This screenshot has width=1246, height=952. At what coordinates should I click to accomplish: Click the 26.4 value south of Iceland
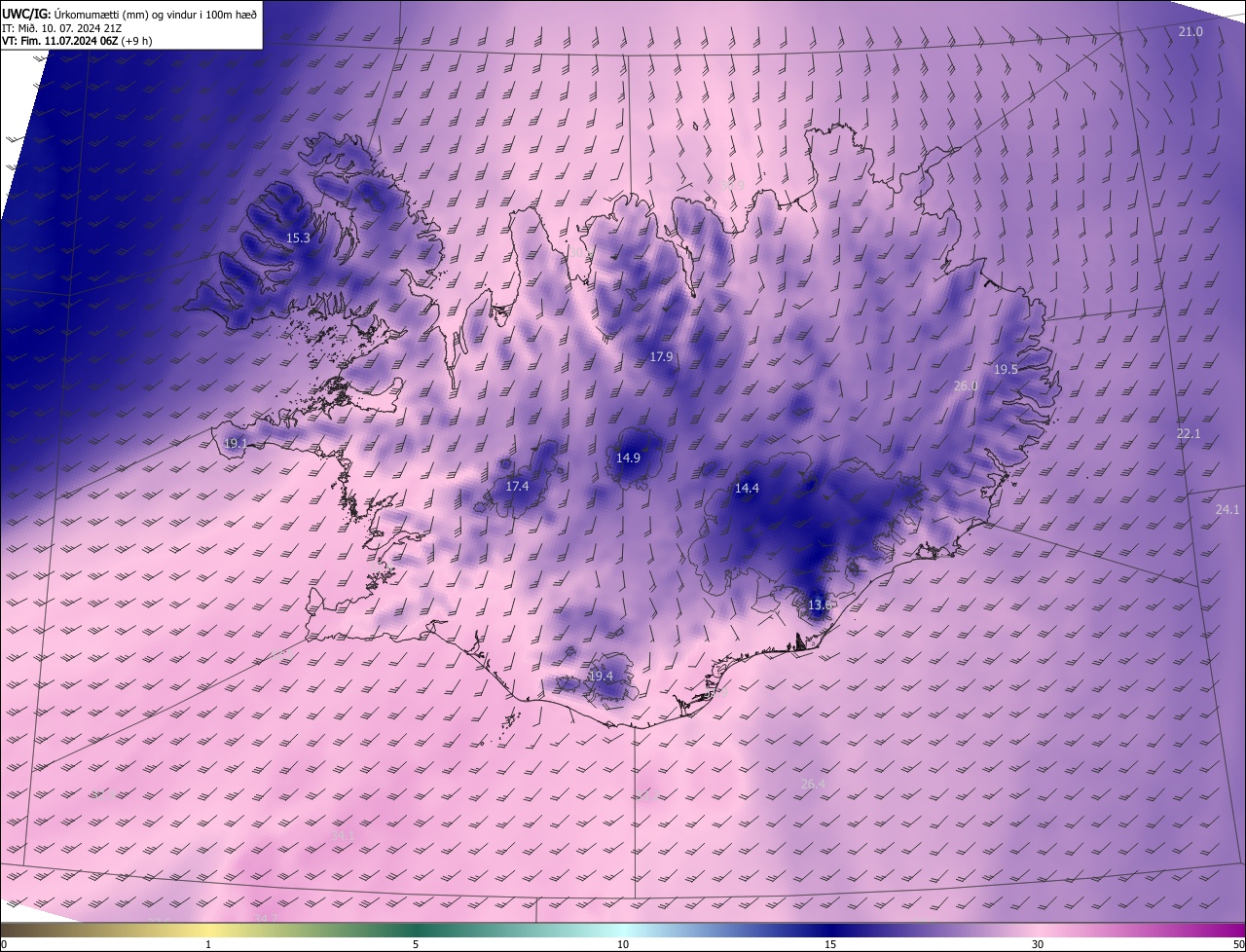coord(812,785)
